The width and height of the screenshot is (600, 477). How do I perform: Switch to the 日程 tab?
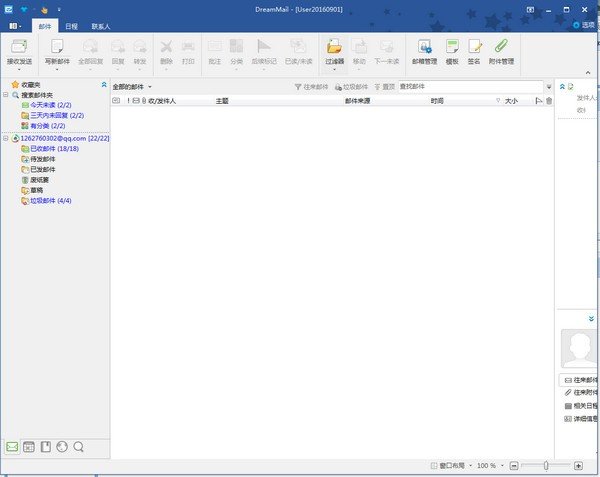coord(71,26)
